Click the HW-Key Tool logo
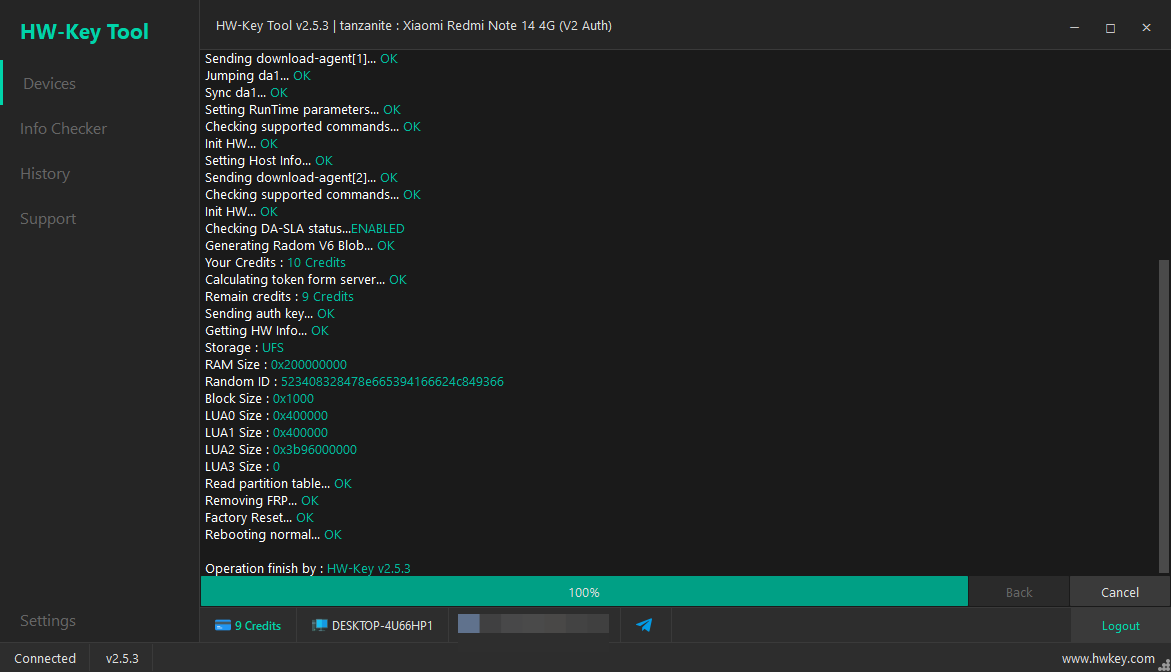This screenshot has width=1171, height=672. click(84, 32)
